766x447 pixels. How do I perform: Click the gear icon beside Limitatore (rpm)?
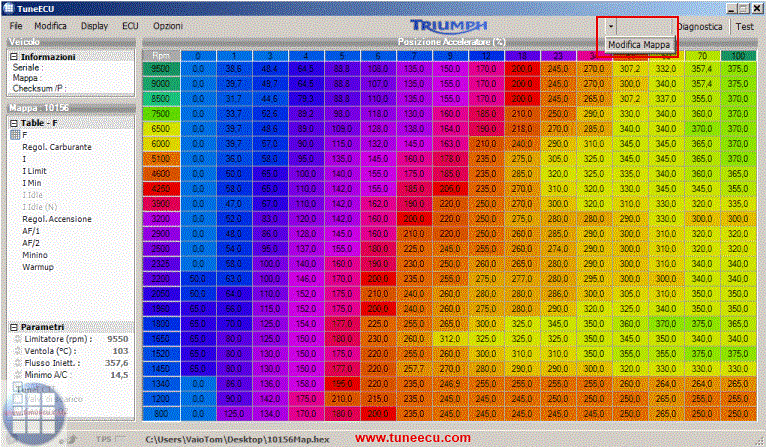point(18,339)
